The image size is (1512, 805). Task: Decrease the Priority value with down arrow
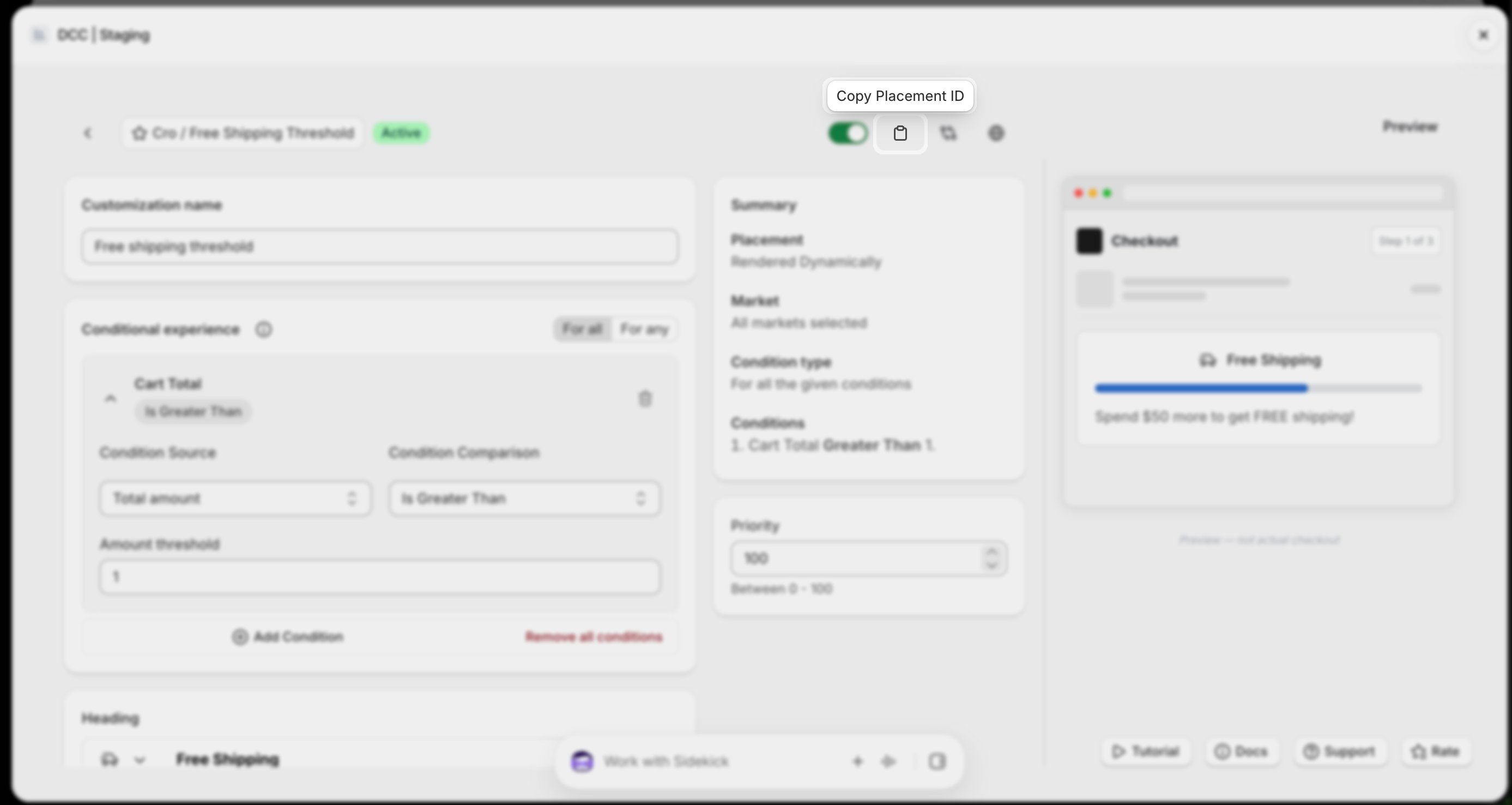click(992, 565)
